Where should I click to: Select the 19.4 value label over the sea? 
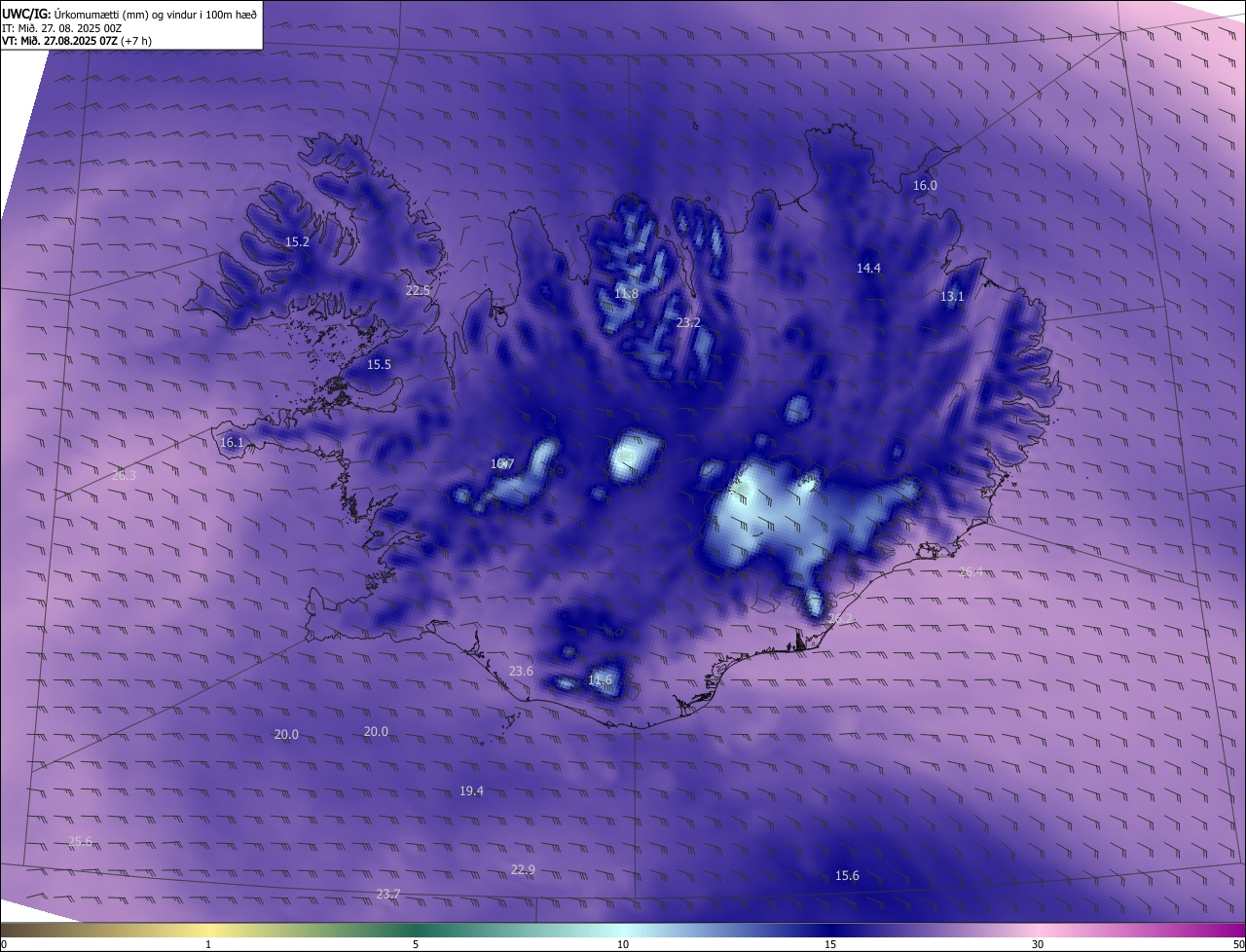[x=471, y=790]
